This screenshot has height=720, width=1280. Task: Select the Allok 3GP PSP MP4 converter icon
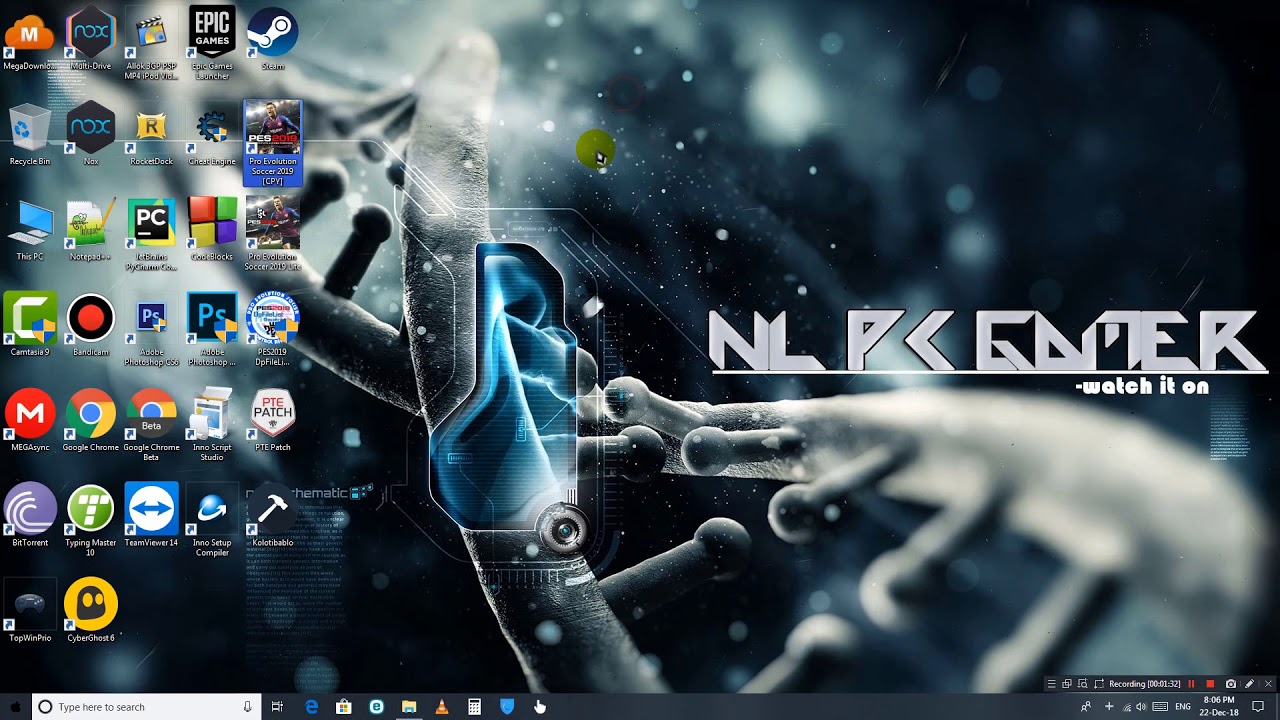coord(151,44)
